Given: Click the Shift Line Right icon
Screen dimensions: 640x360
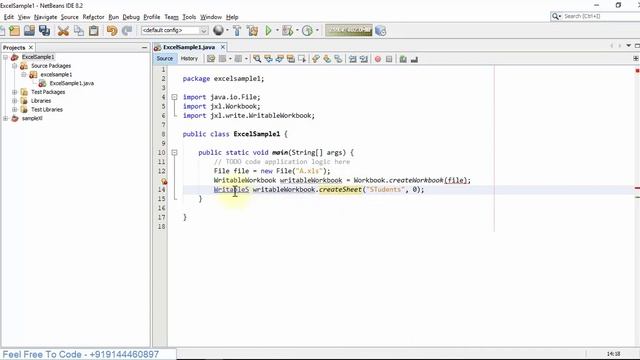Looking at the screenshot, I should (364, 59).
